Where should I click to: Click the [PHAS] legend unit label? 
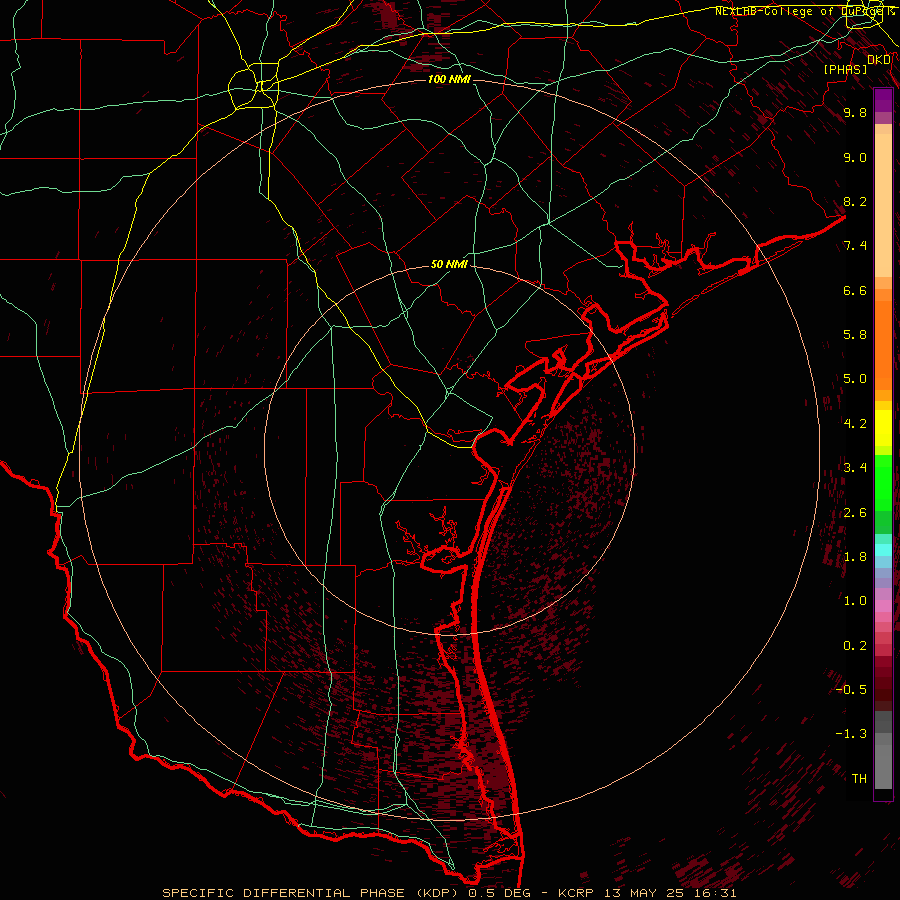pyautogui.click(x=845, y=69)
